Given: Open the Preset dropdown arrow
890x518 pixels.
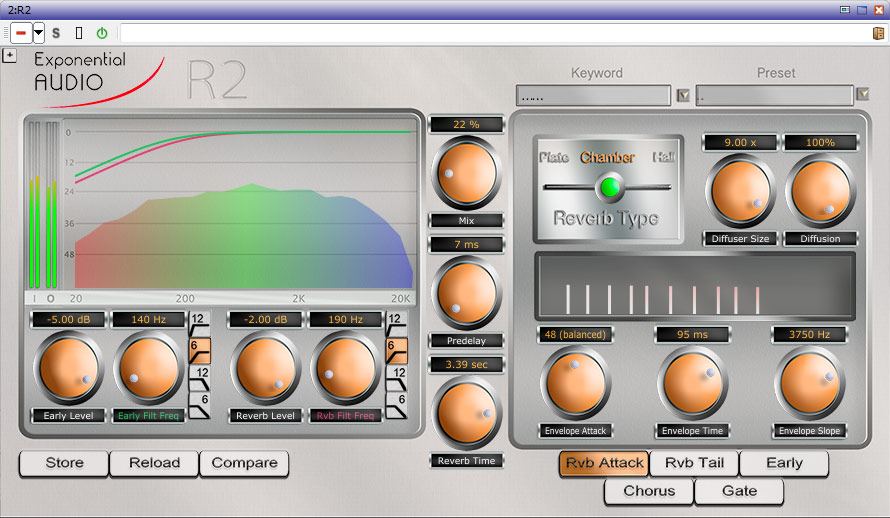Looking at the screenshot, I should point(862,95).
